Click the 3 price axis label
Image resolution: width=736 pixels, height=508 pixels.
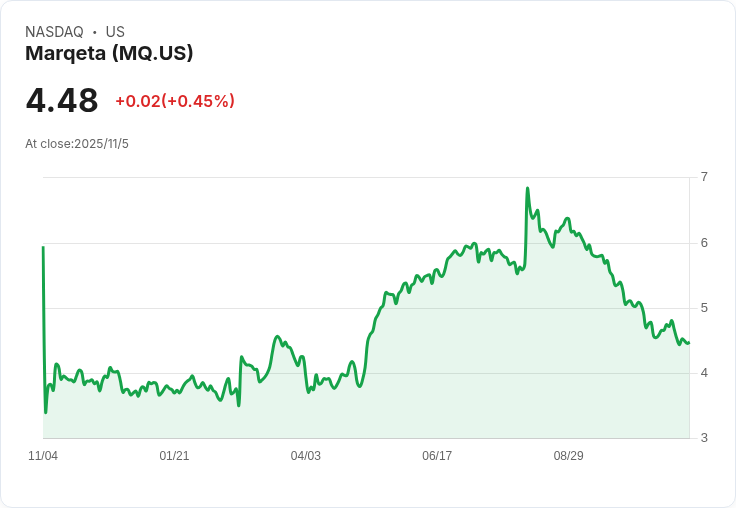(x=704, y=438)
